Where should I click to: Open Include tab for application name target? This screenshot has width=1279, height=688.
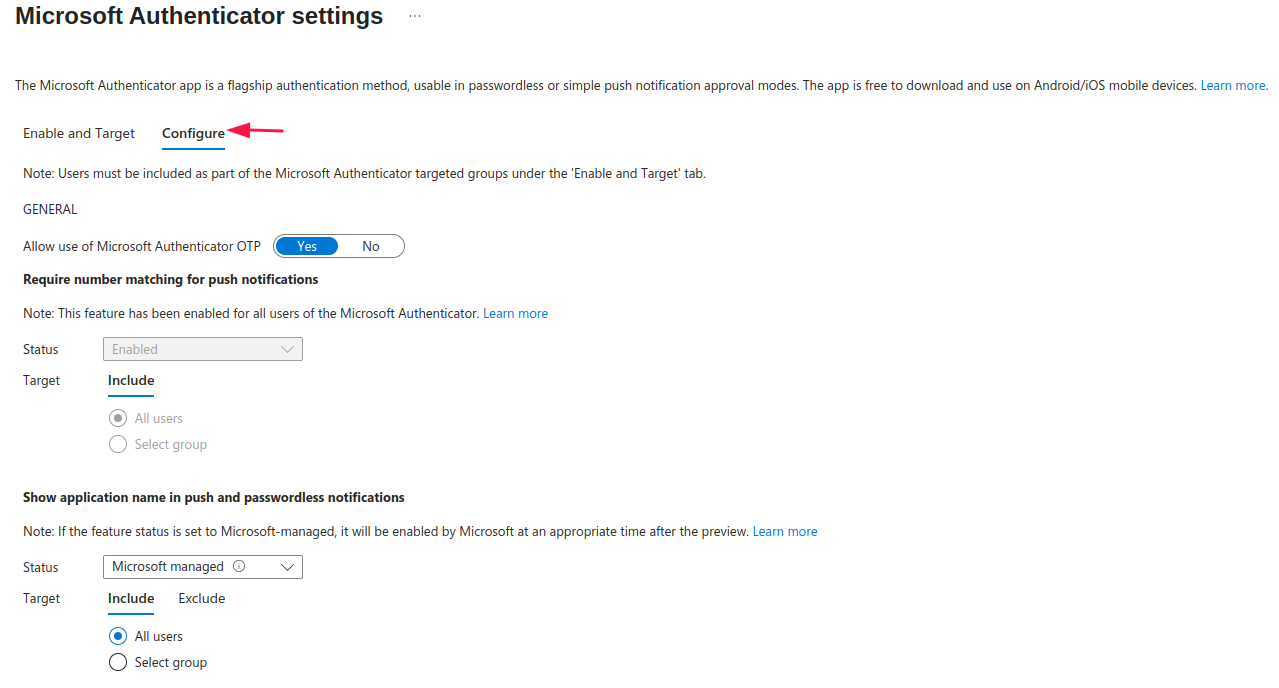(131, 598)
